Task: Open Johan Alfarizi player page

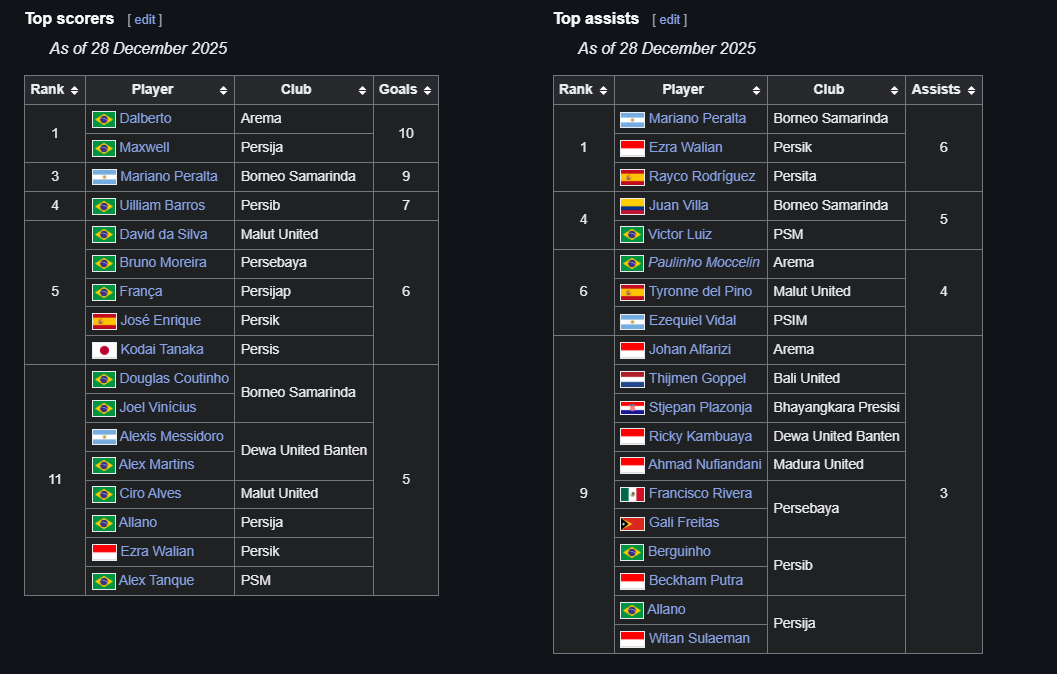Action: (690, 349)
